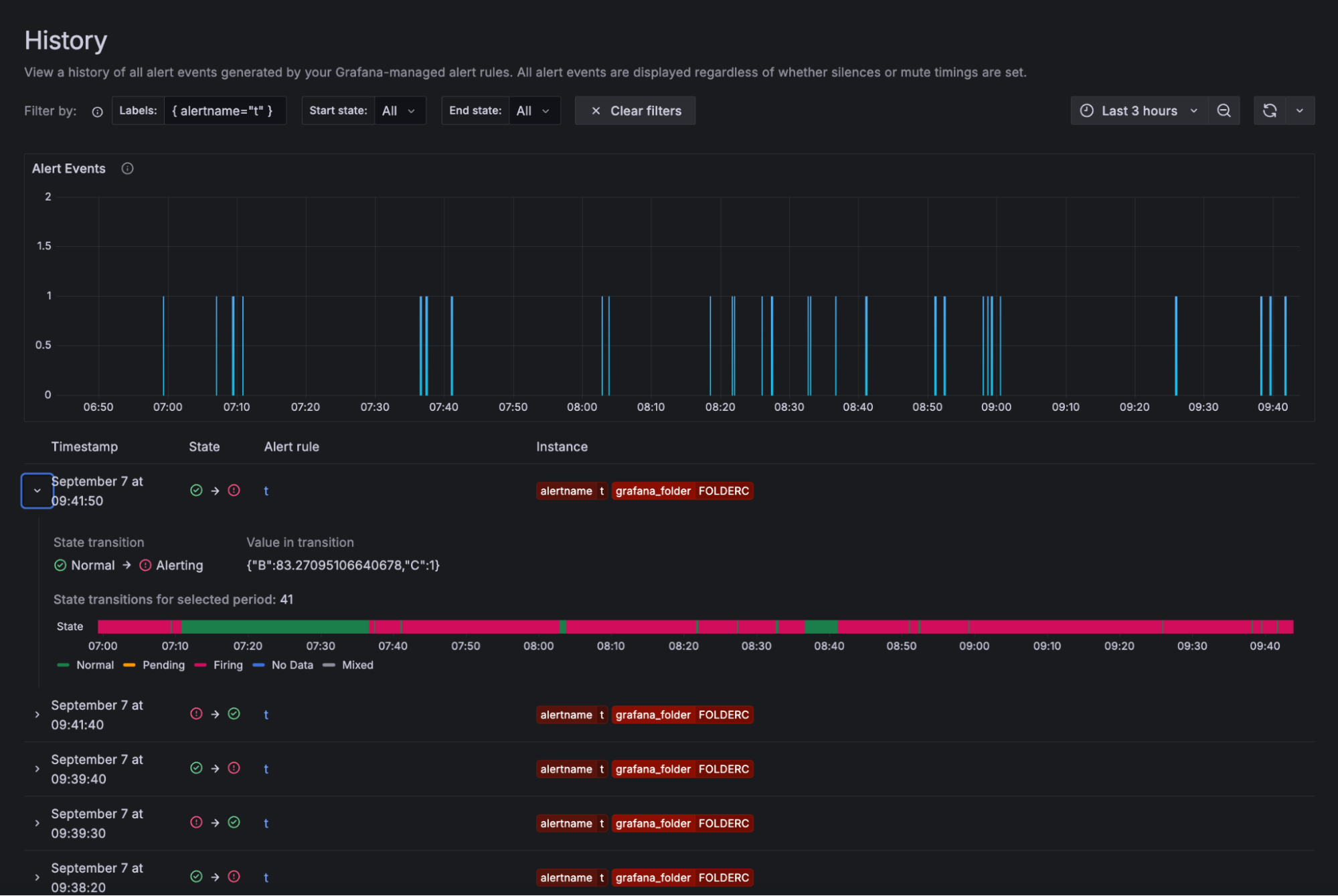
Task: Collapse the expanded 09:41:50 event row
Action: (37, 490)
